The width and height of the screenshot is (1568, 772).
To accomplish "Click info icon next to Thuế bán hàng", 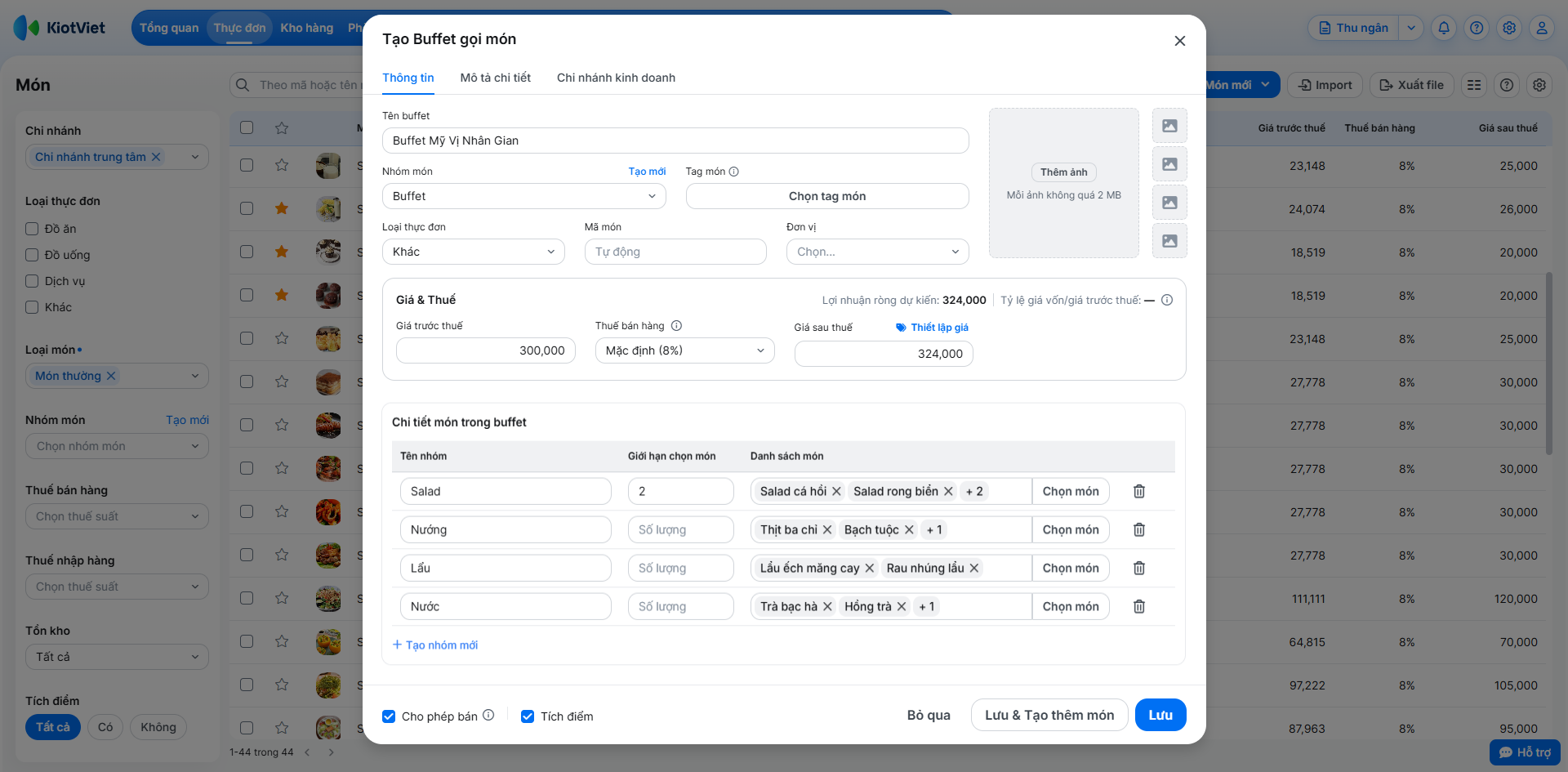I will (676, 326).
